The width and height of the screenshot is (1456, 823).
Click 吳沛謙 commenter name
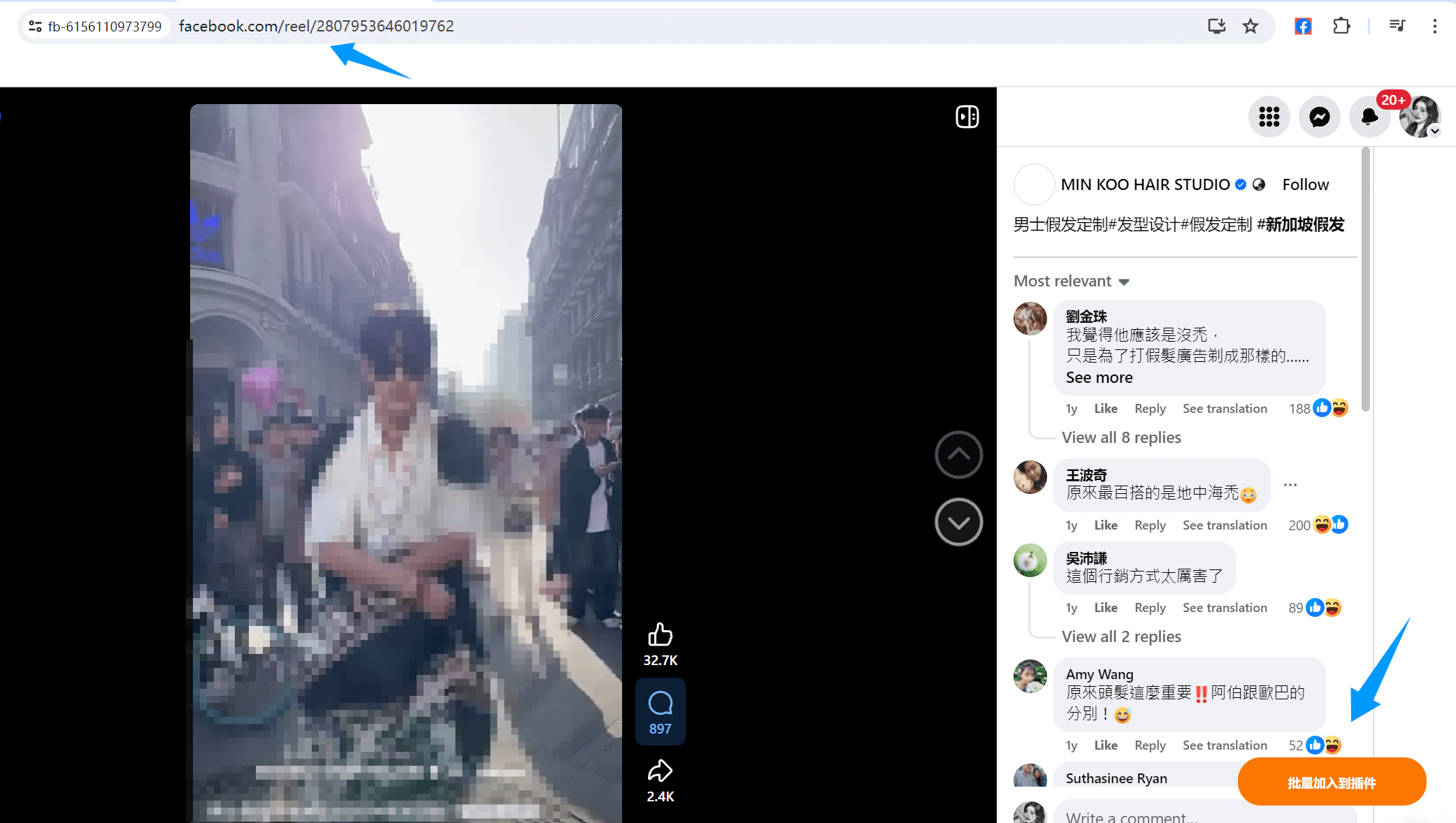[x=1086, y=558]
